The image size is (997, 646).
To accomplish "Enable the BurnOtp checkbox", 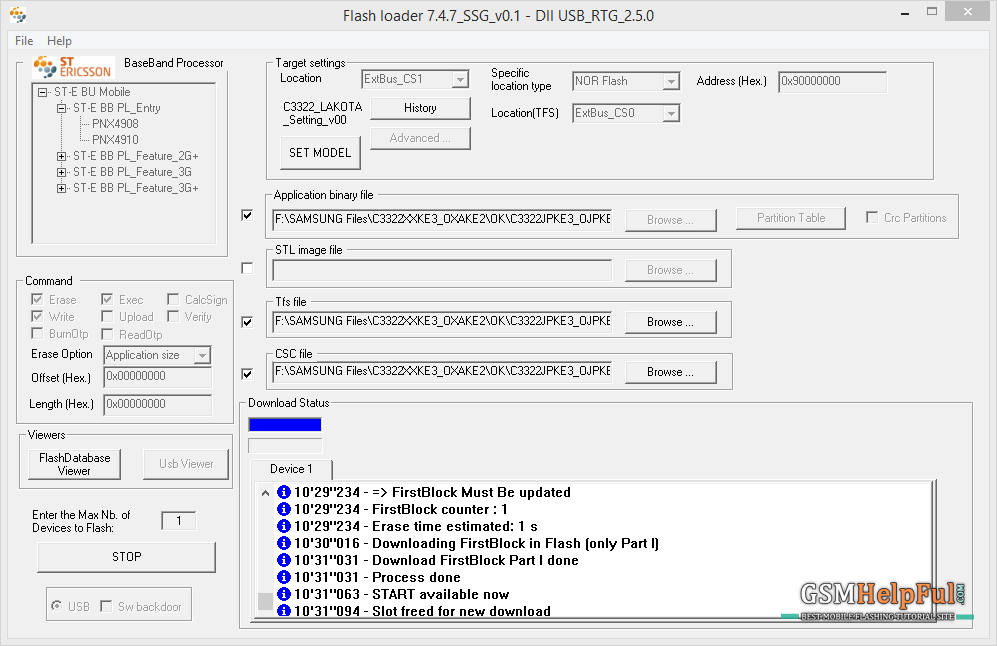I will point(37,333).
